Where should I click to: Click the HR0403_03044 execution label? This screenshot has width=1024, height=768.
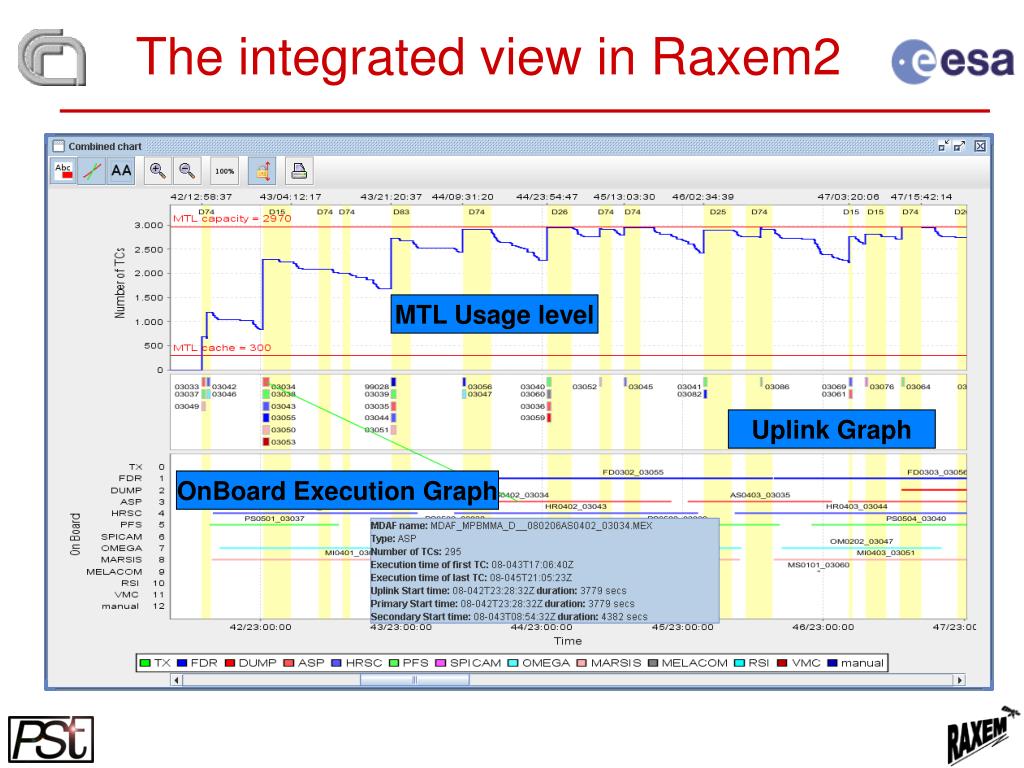click(x=857, y=506)
